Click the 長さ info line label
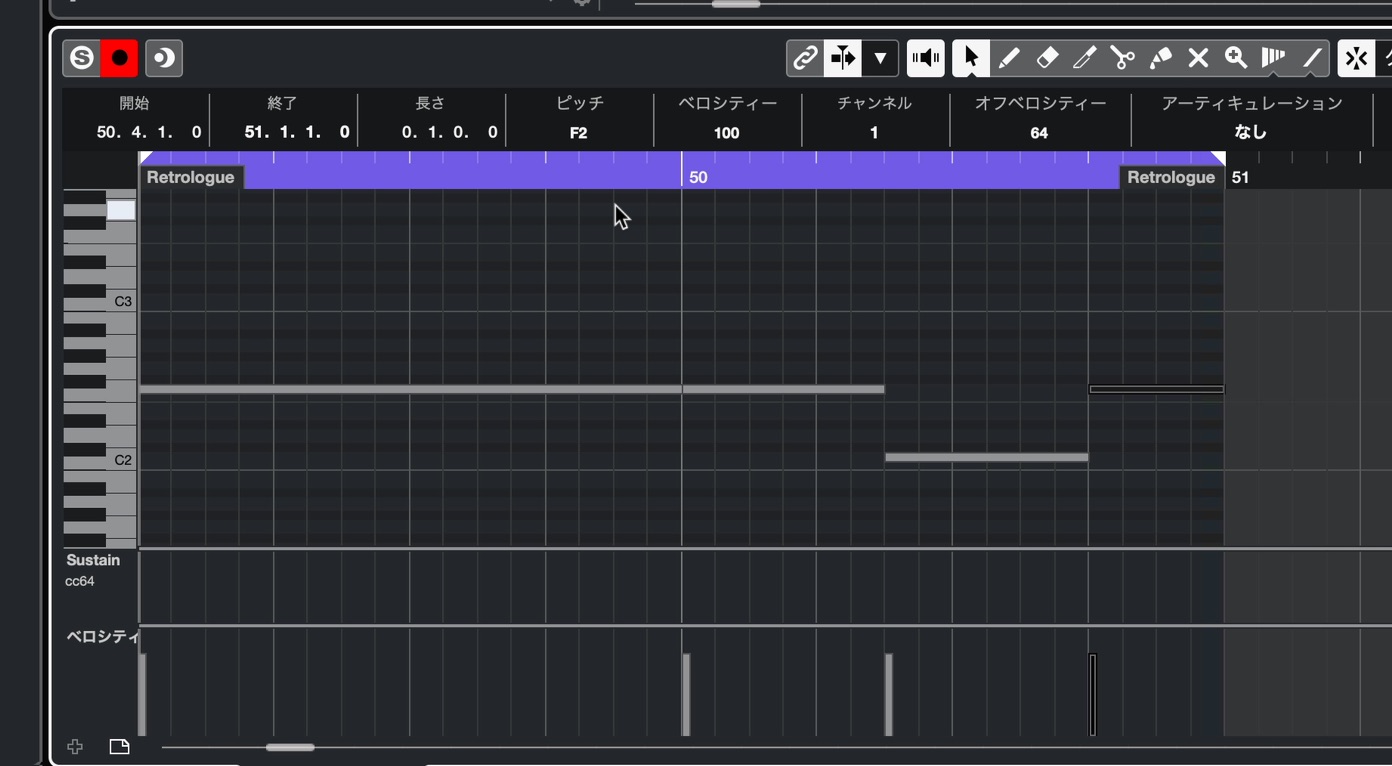This screenshot has width=1392, height=766. point(430,103)
